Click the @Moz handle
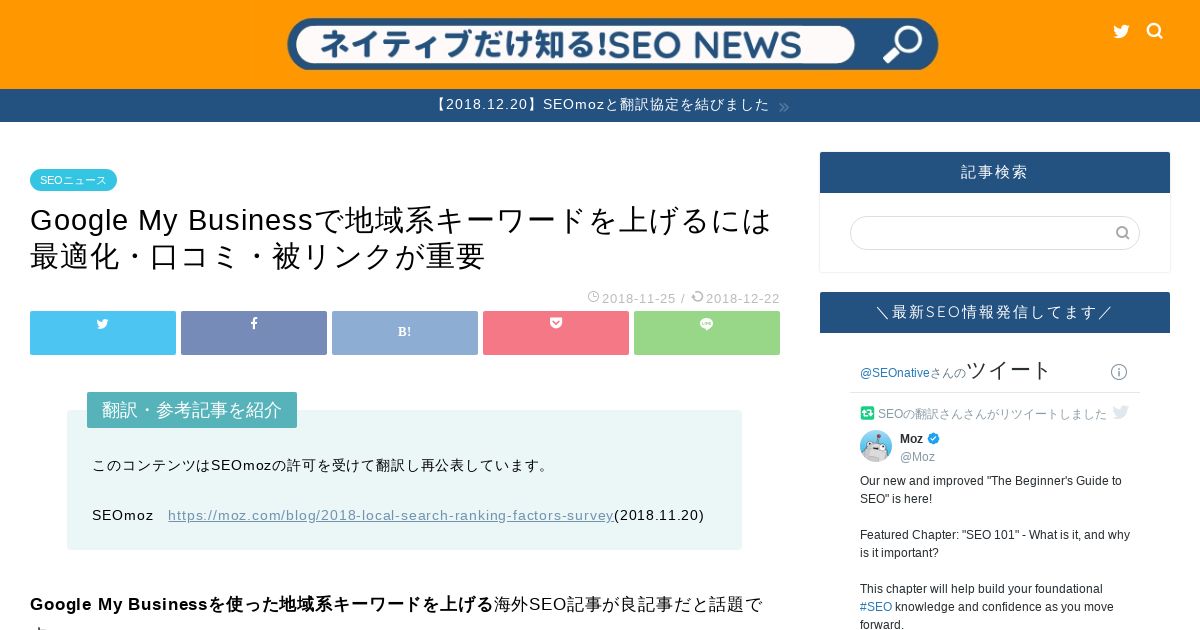Viewport: 1200px width, 630px height. [x=917, y=457]
